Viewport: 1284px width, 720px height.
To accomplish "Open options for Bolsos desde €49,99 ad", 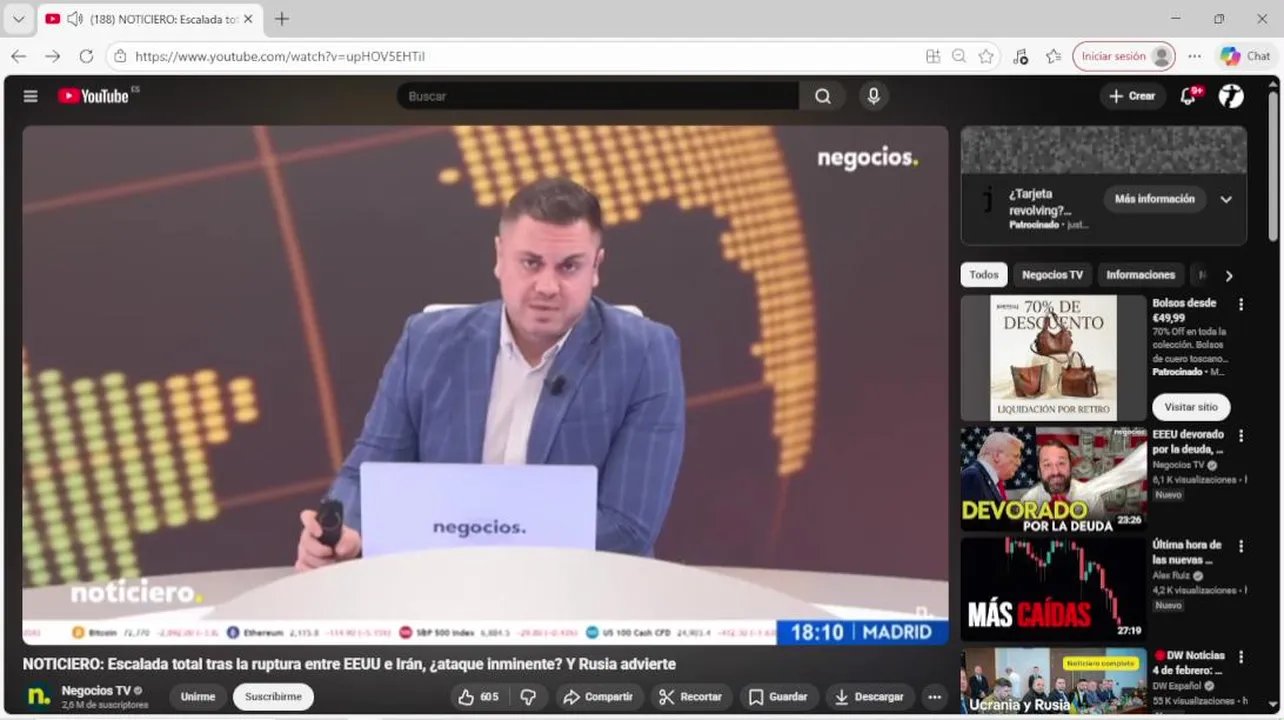I will point(1241,304).
